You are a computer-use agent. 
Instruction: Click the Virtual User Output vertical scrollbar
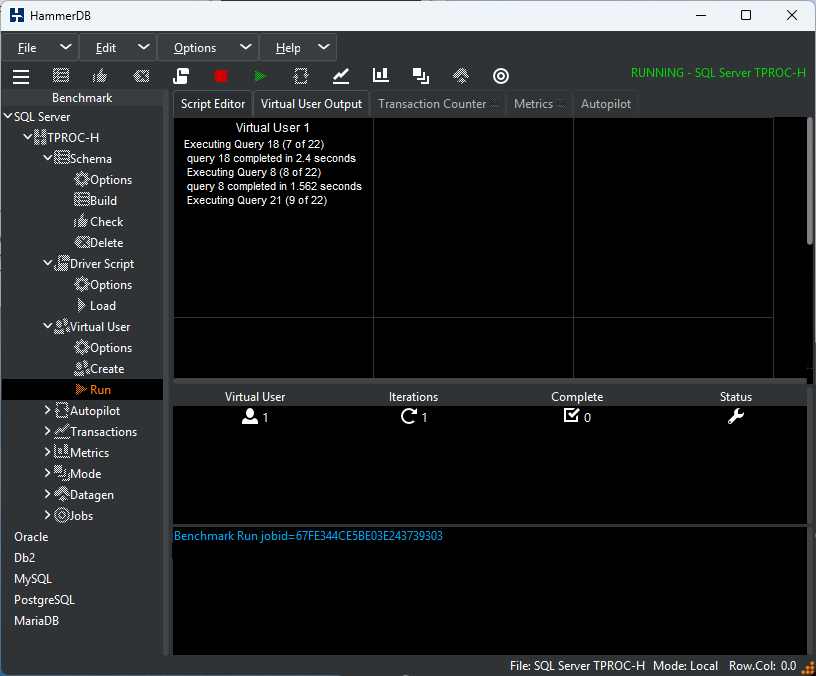[810, 180]
